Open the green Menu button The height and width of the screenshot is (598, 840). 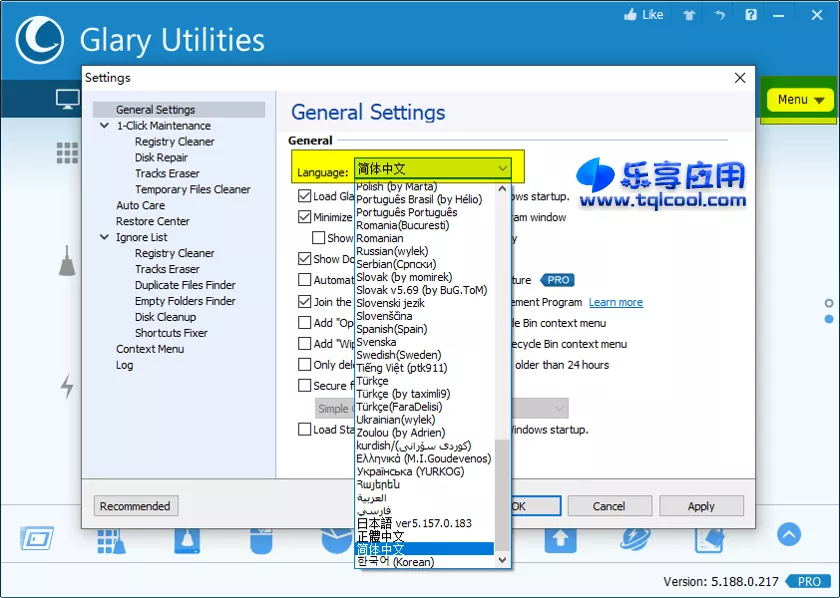click(x=800, y=99)
